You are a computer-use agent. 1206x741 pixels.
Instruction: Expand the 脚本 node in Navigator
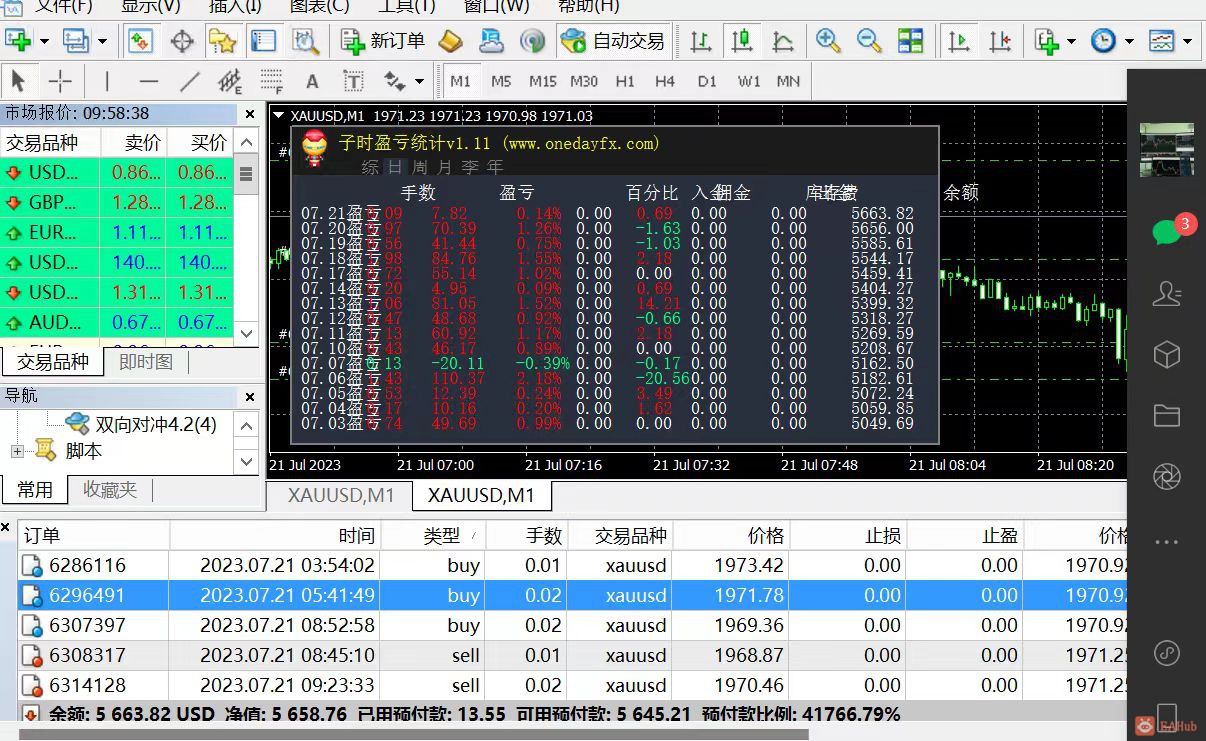pyautogui.click(x=16, y=451)
